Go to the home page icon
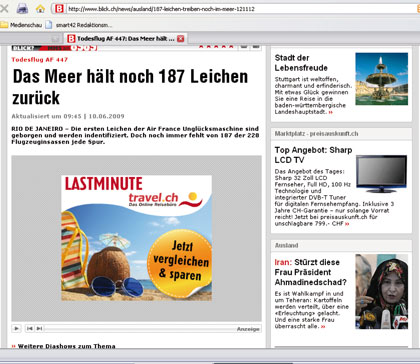The height and width of the screenshot is (364, 420). coord(40,9)
